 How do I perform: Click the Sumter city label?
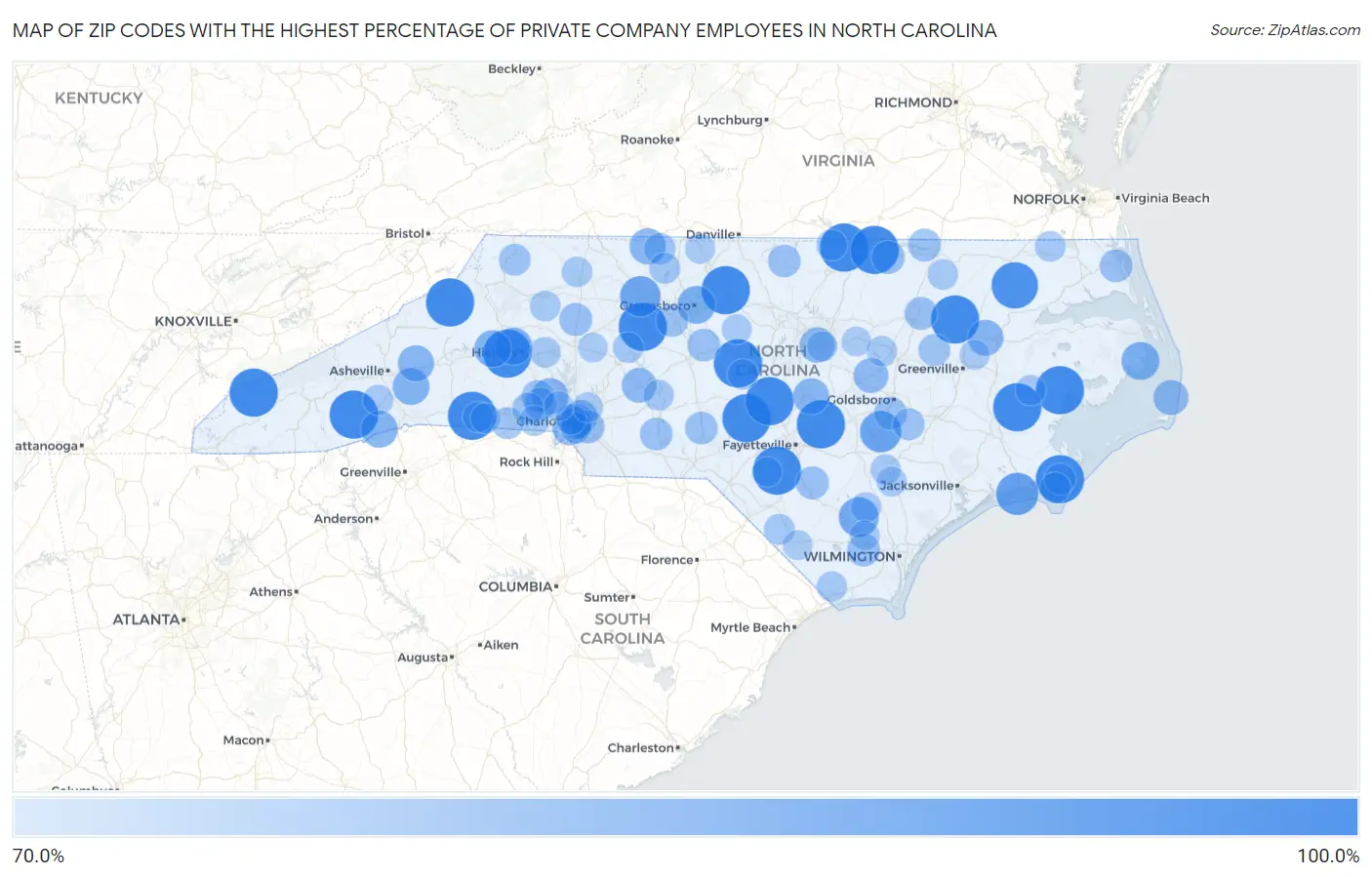[609, 597]
